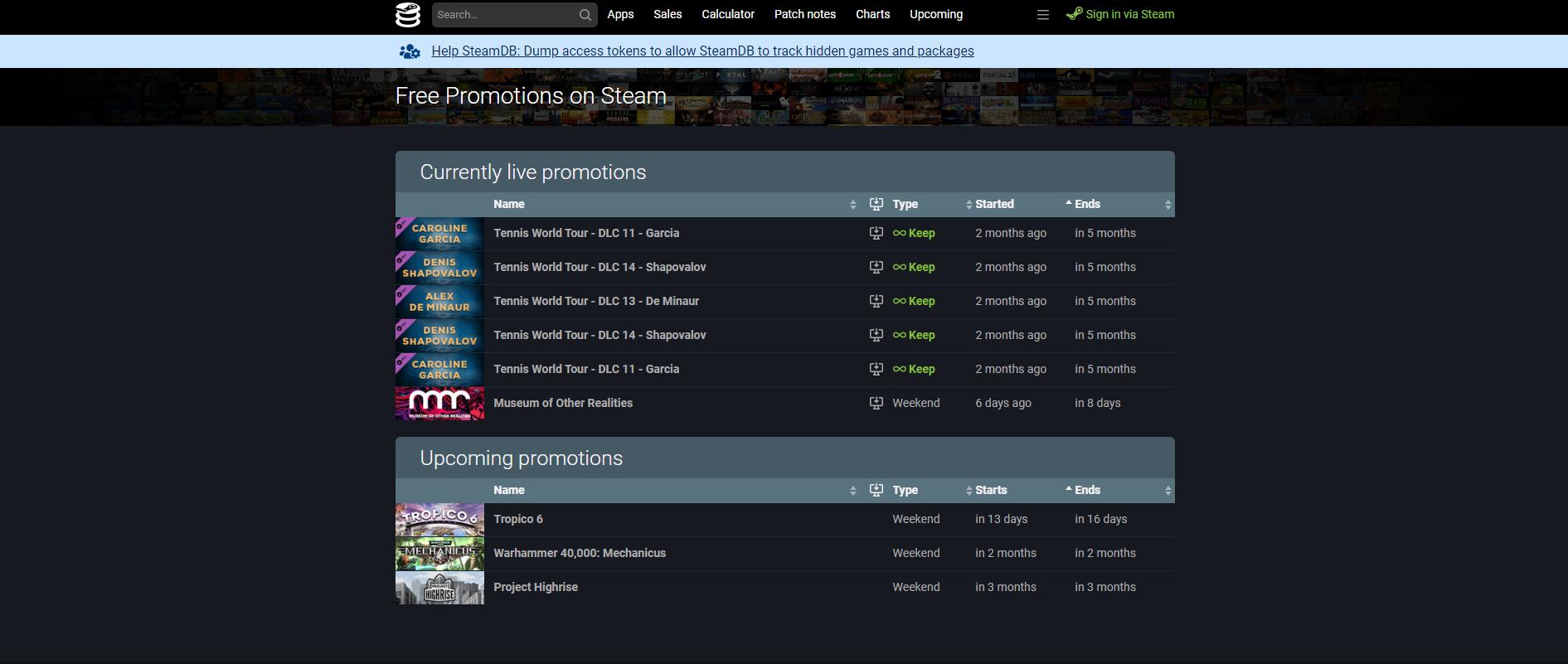Click 'in 13 days' starts value
Screen dimensions: 1568x664
1002,519
